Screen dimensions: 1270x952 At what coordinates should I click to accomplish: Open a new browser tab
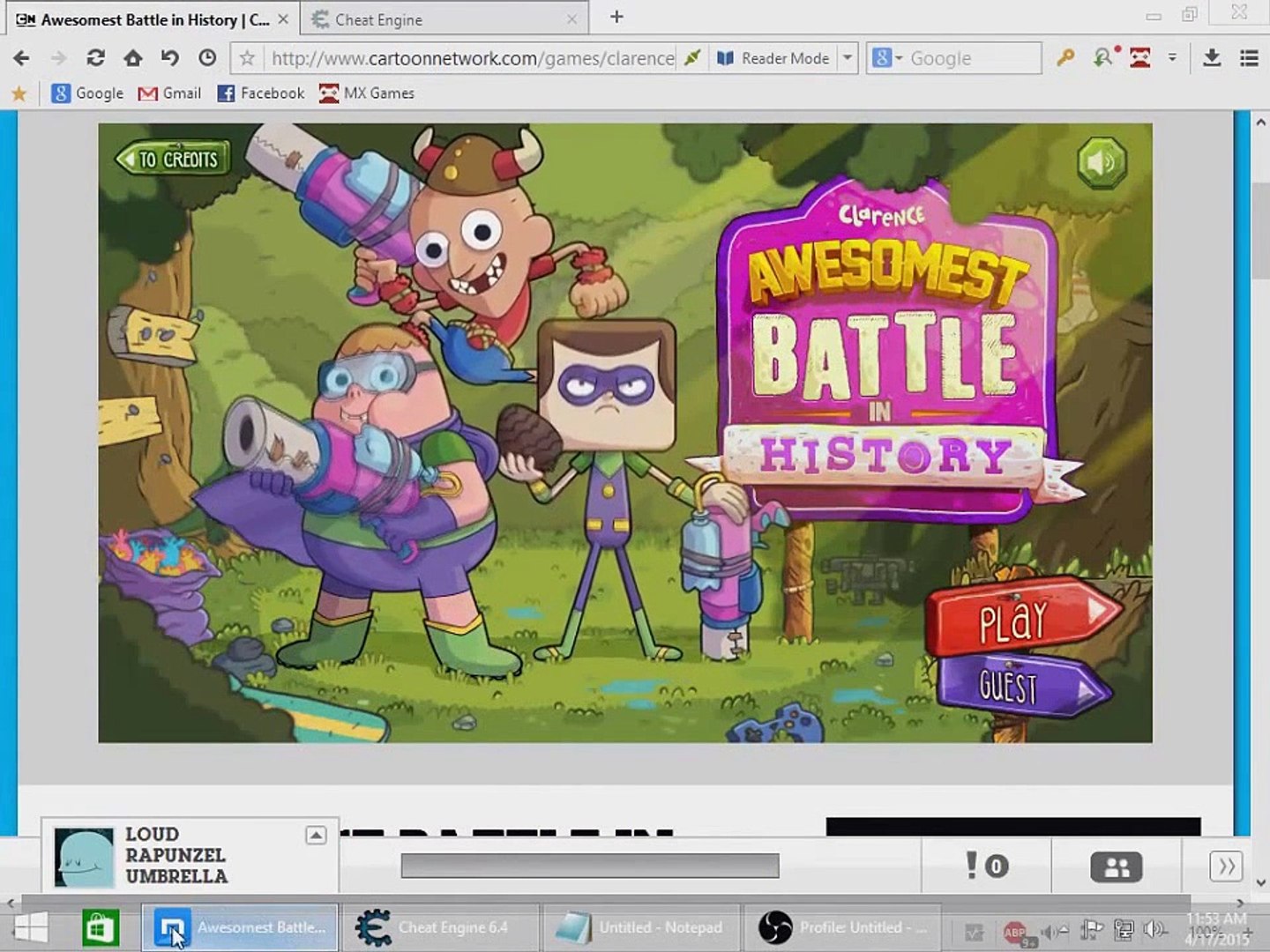coord(616,17)
